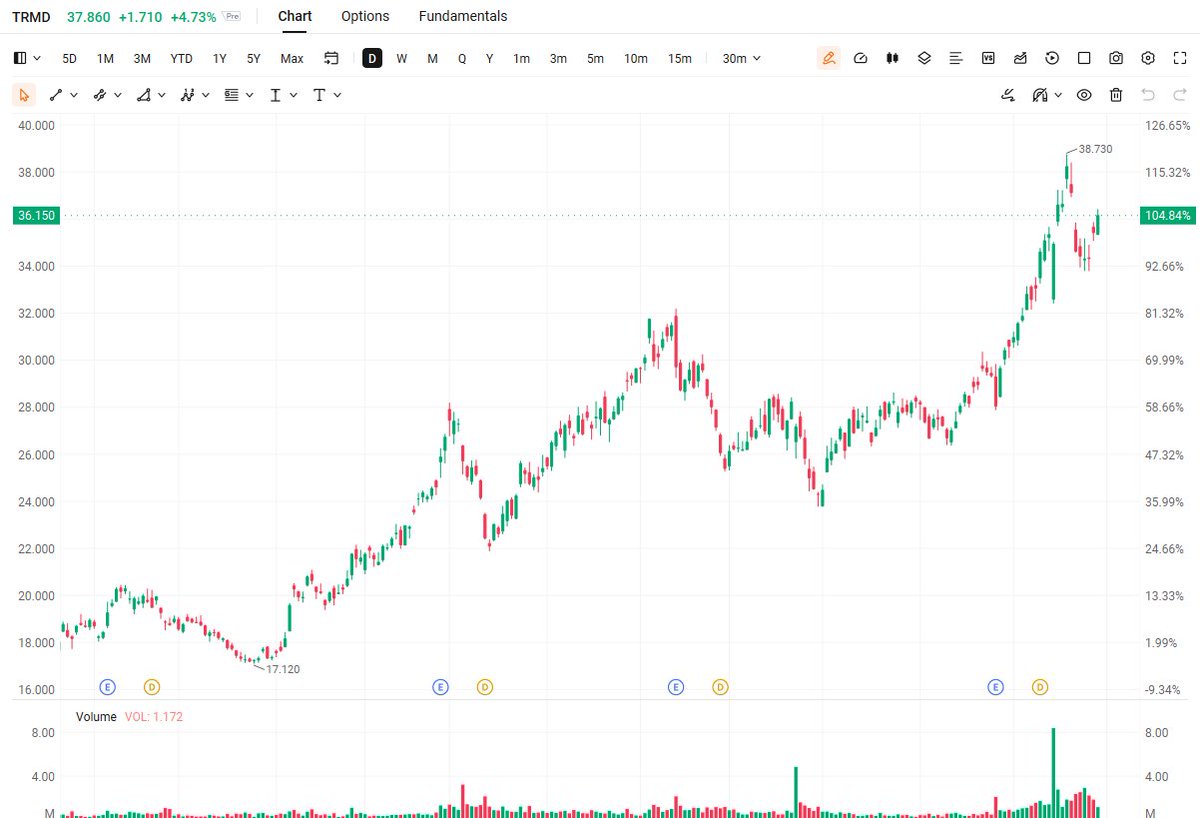Open chart settings gear
Viewport: 1200px width, 818px height.
[x=1148, y=58]
